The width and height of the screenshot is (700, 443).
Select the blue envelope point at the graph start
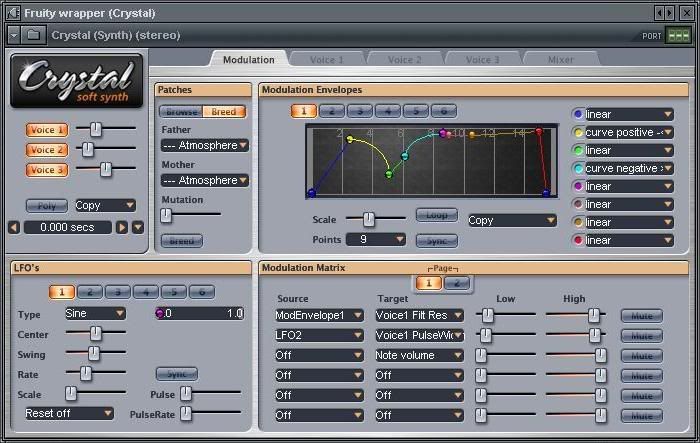pyautogui.click(x=312, y=193)
